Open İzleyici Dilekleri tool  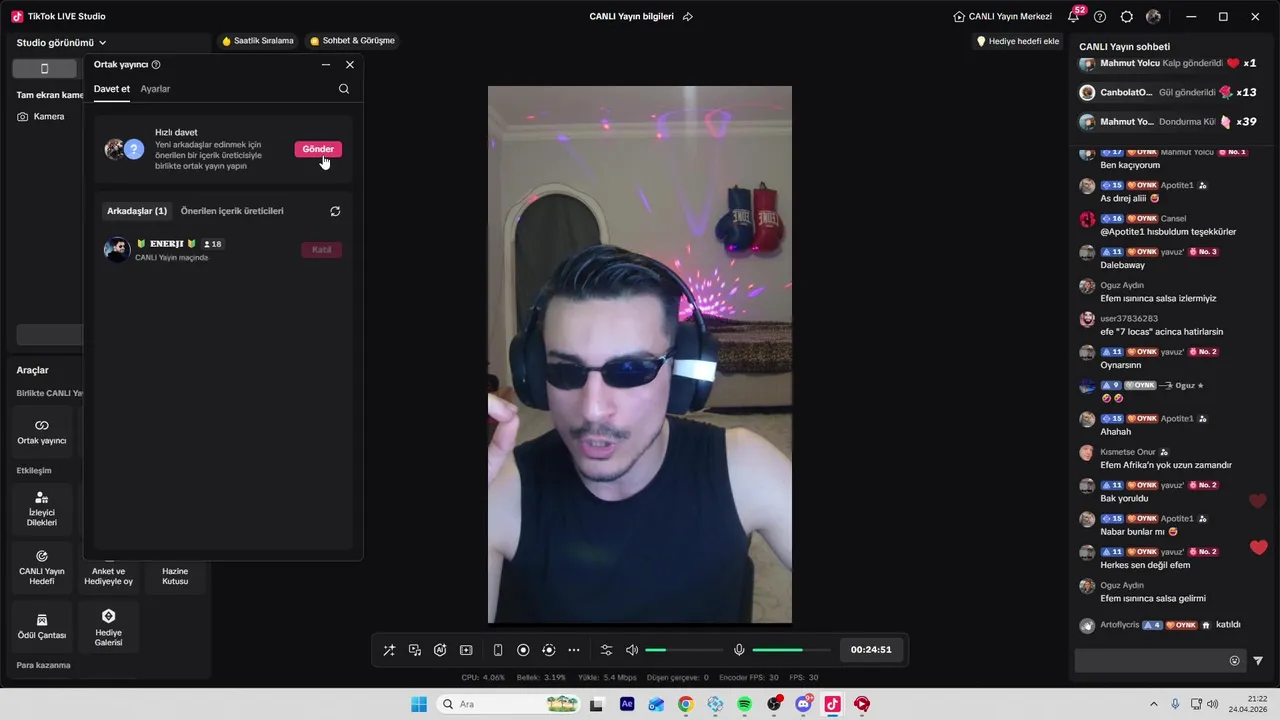pos(42,509)
